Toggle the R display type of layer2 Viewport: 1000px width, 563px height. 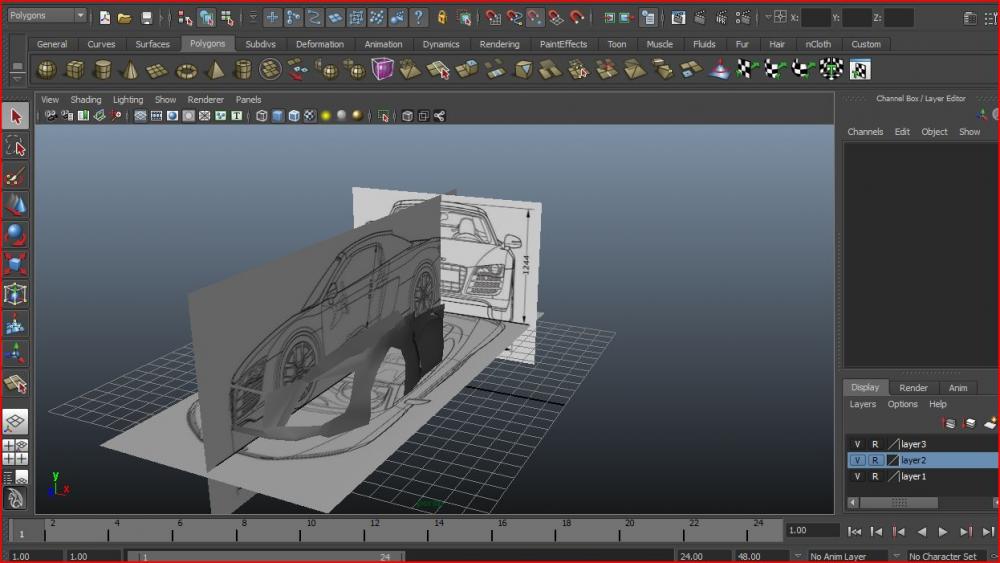(875, 461)
